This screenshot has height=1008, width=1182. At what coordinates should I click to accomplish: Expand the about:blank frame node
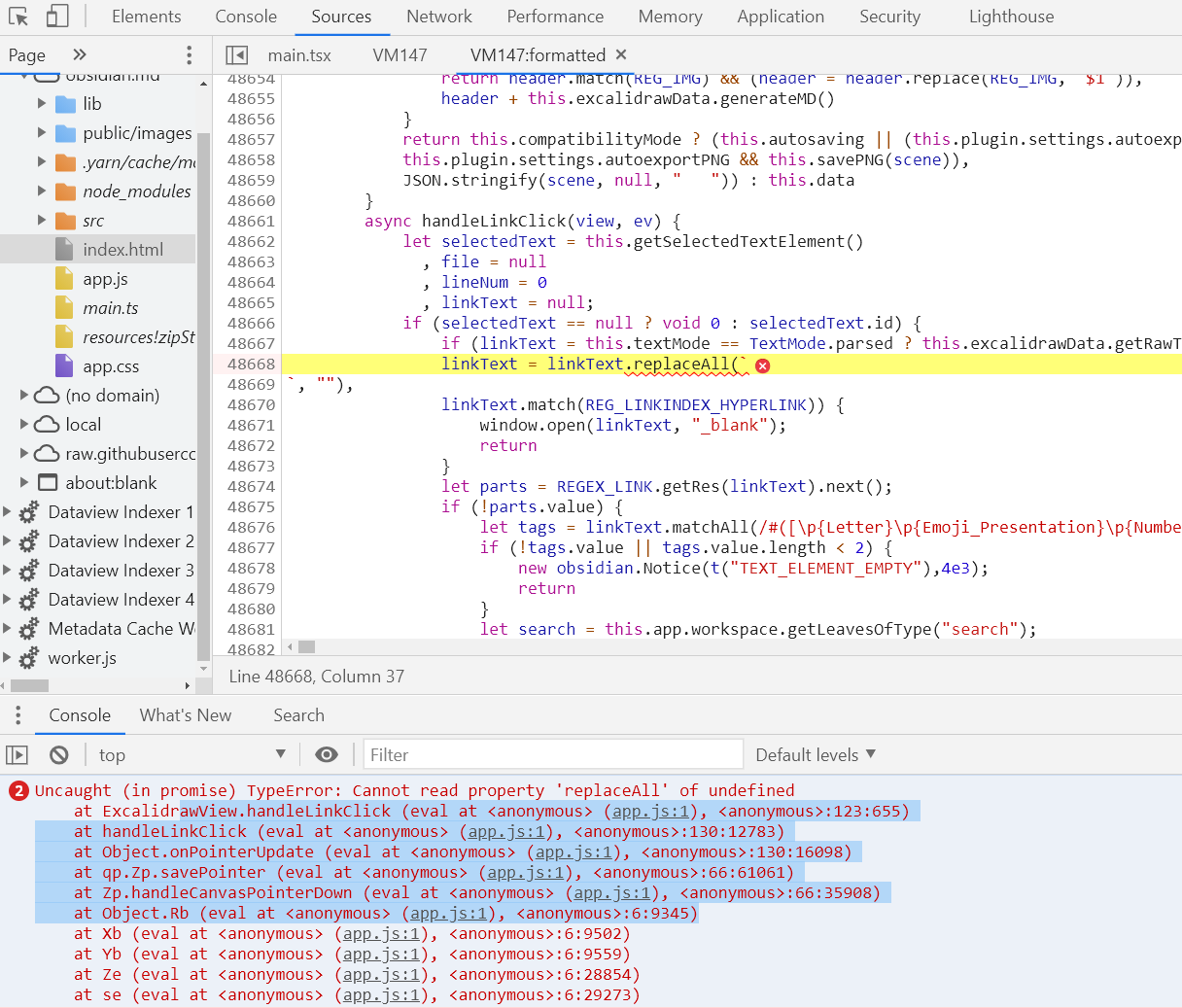click(x=24, y=482)
